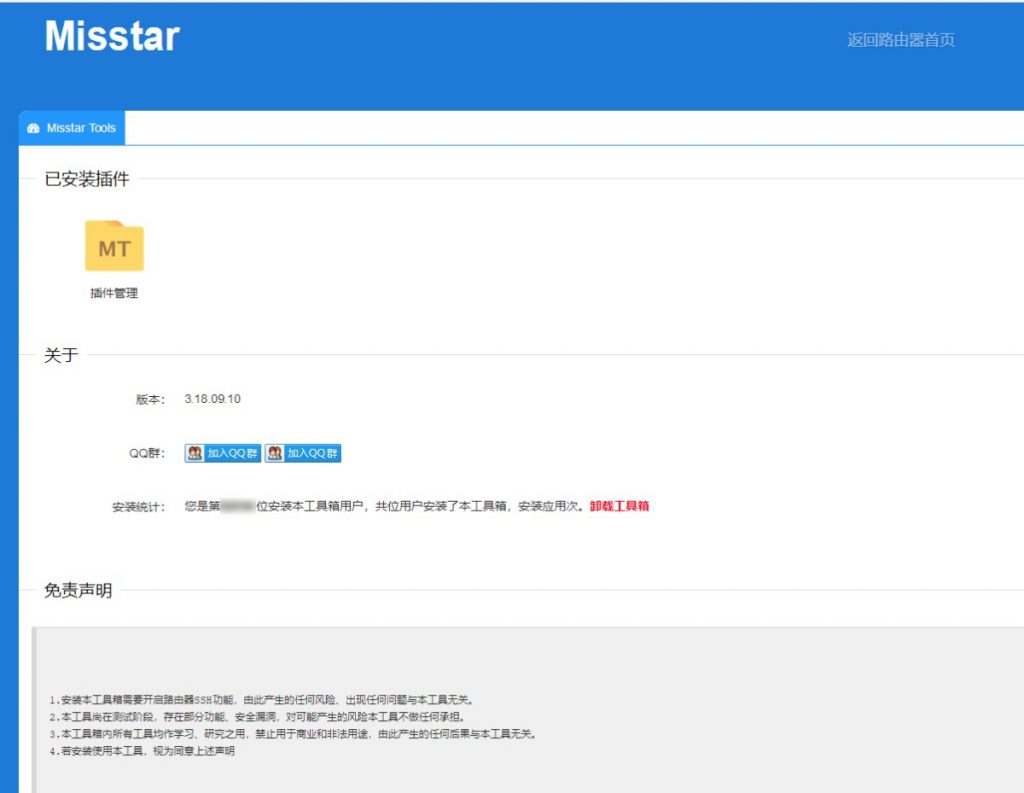Click the 免责声明 section heading

[x=78, y=590]
